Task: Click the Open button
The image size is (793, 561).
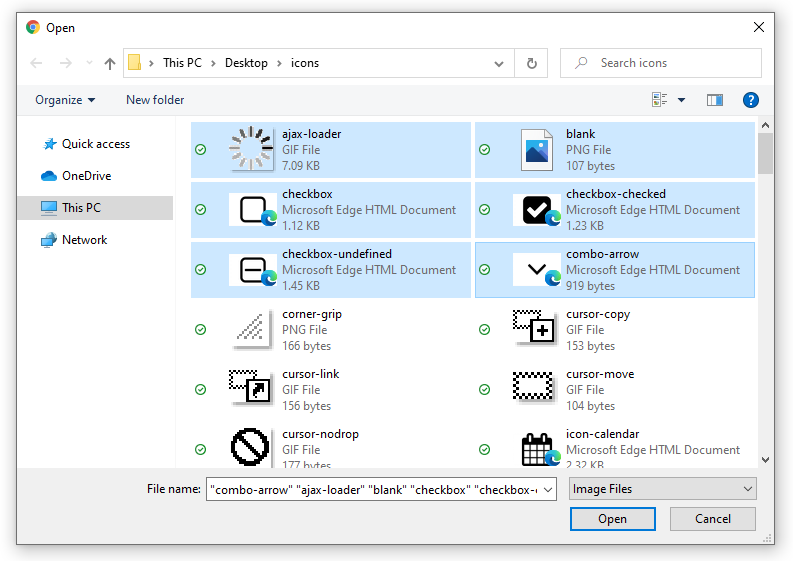Action: (x=612, y=519)
